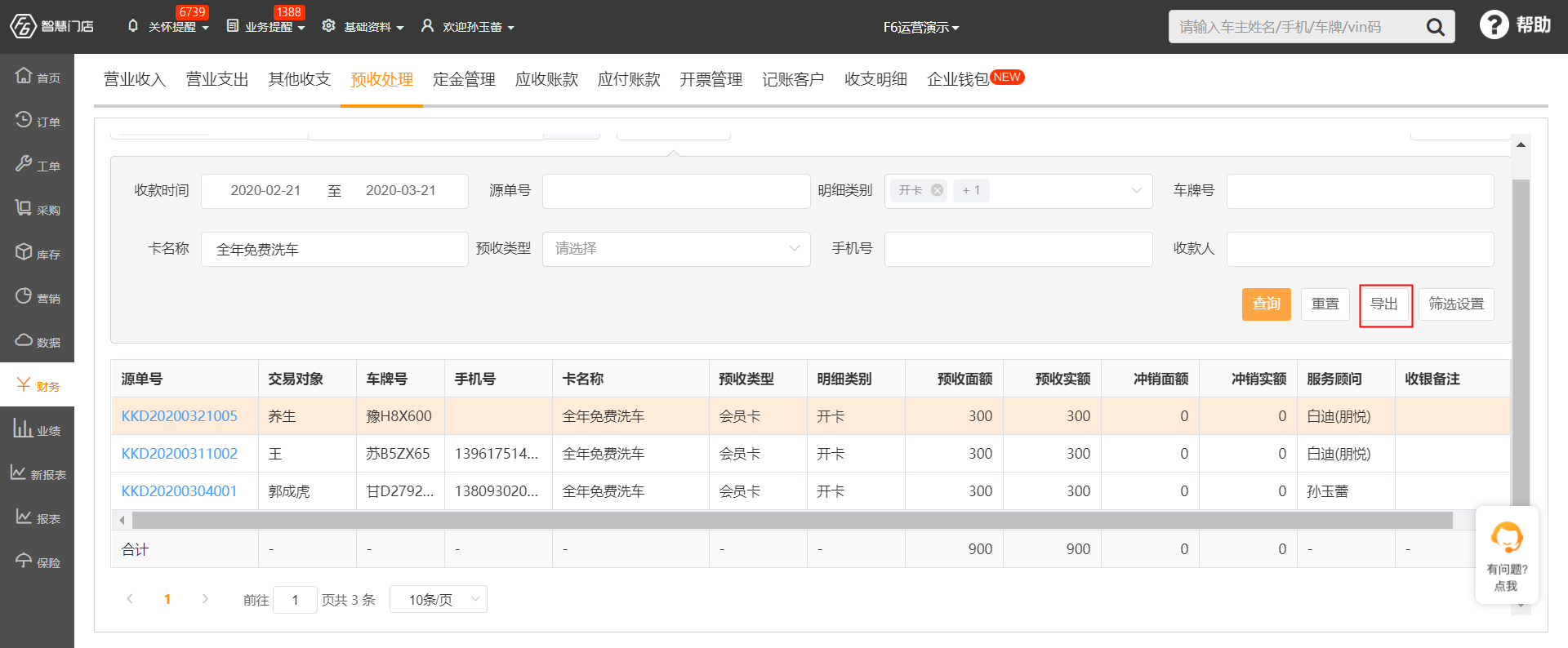
Task: Click the 智慧门店 logo icon
Action: coord(23,26)
